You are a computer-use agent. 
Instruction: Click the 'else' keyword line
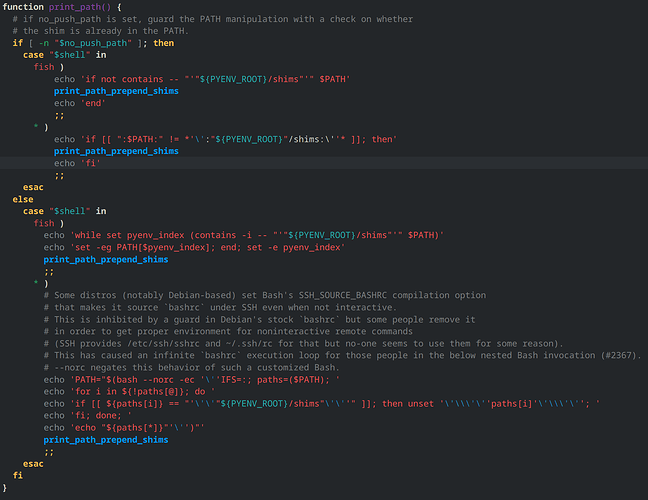click(x=23, y=199)
